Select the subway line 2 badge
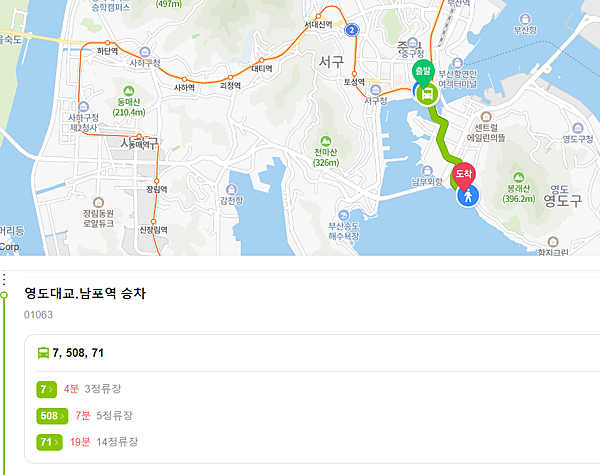The image size is (600, 475). [x=351, y=31]
